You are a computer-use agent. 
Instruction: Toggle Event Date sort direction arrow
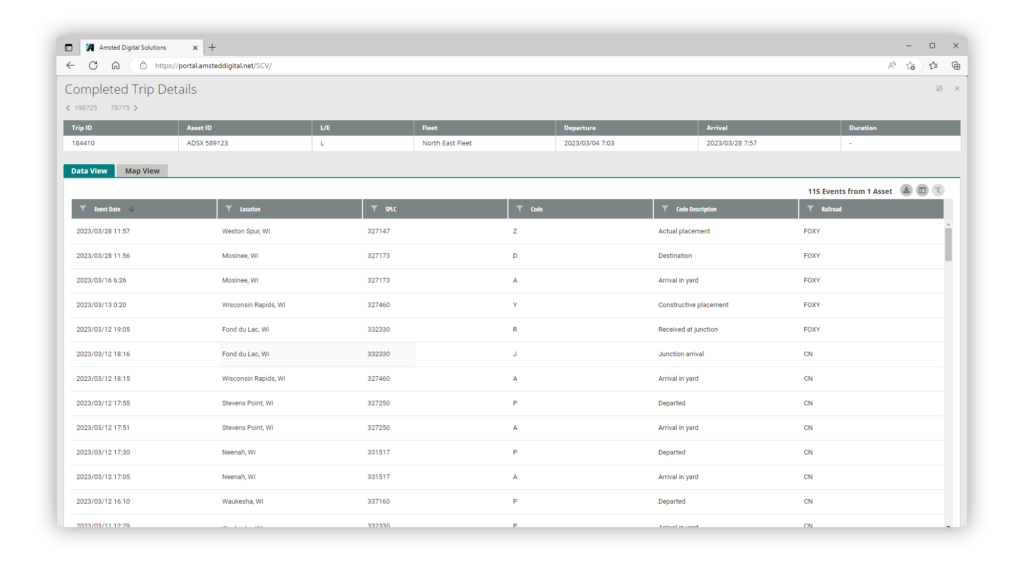[131, 209]
